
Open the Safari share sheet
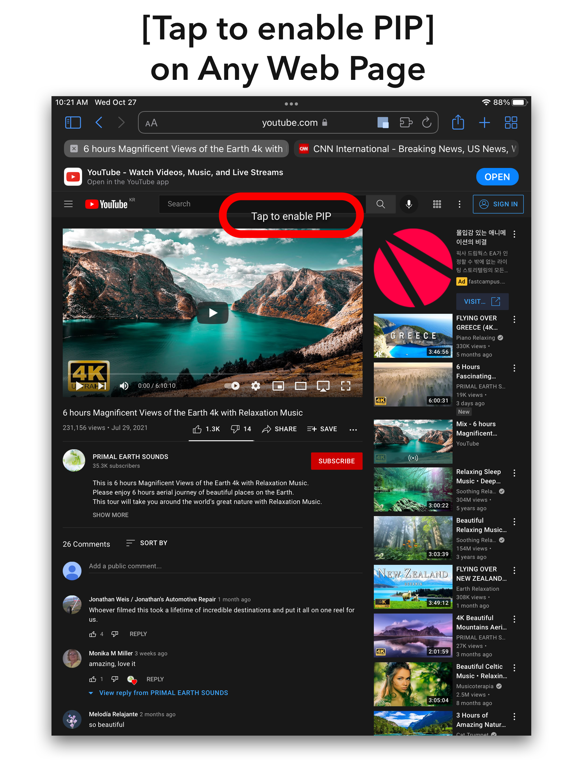pos(458,122)
